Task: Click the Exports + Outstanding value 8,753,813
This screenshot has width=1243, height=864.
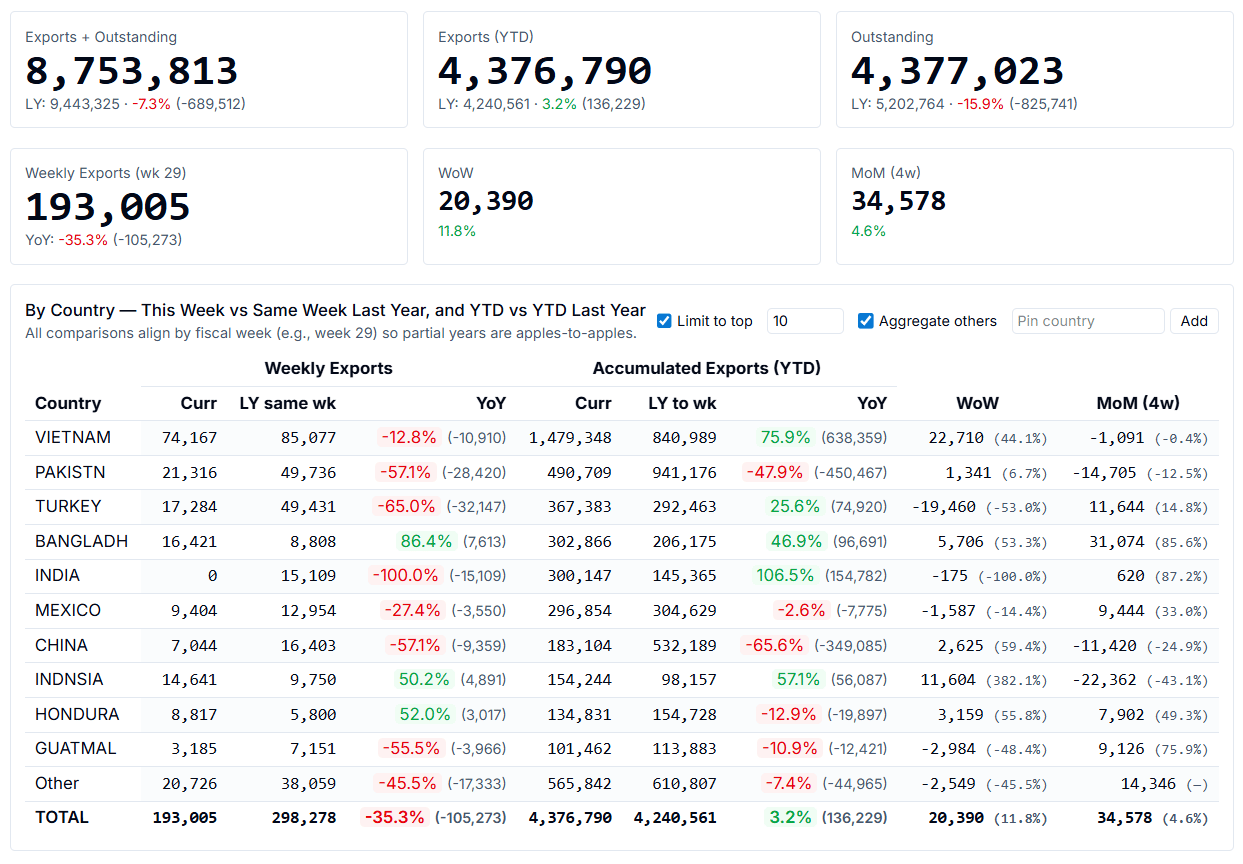Action: pyautogui.click(x=132, y=71)
